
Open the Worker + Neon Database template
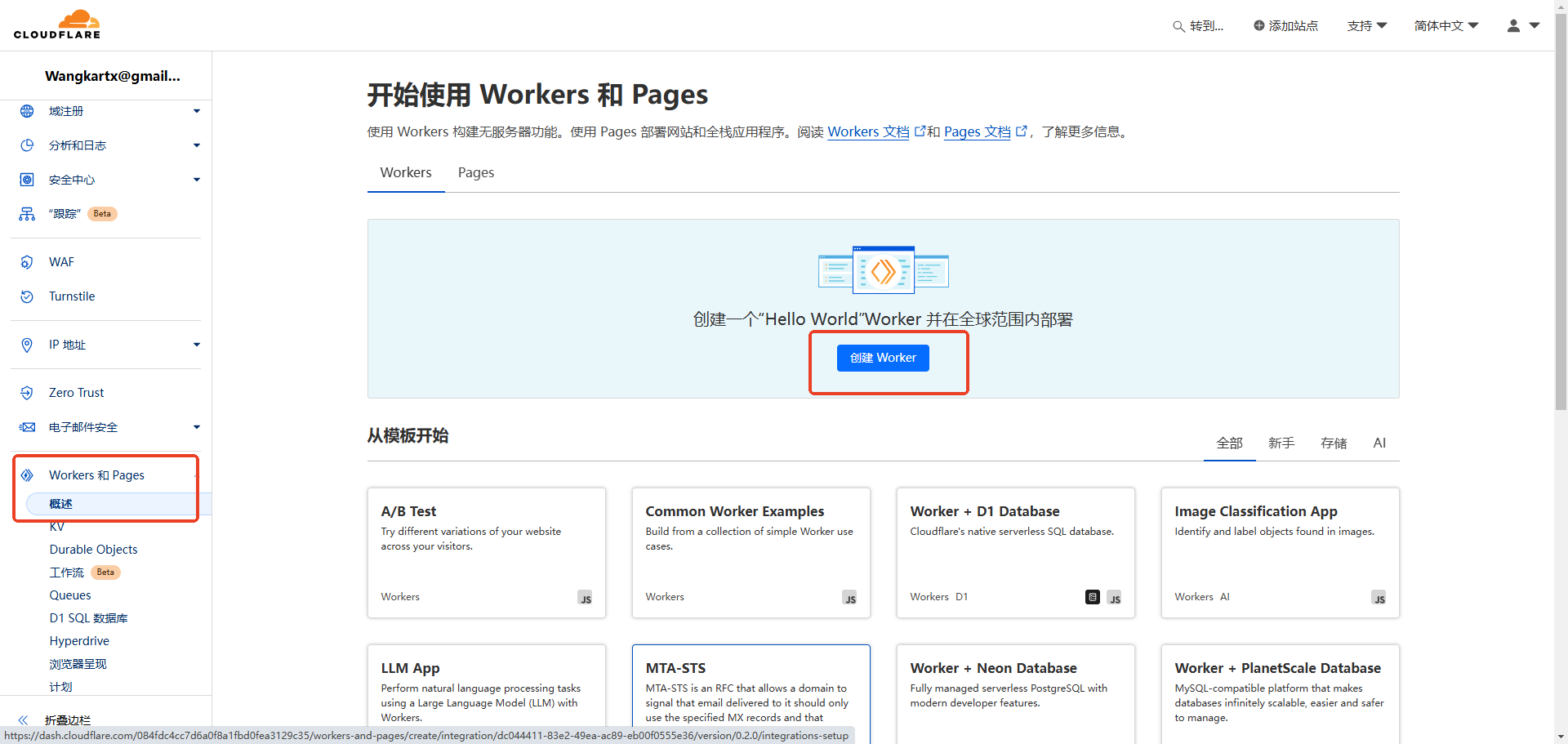(x=1016, y=694)
